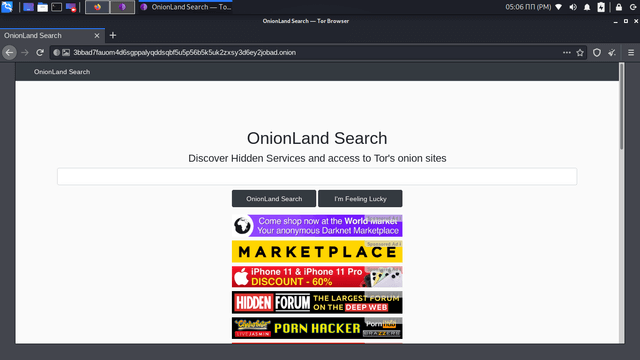Image resolution: width=640 pixels, height=360 pixels.
Task: Open the notifications bell icon
Action: pos(587,7)
